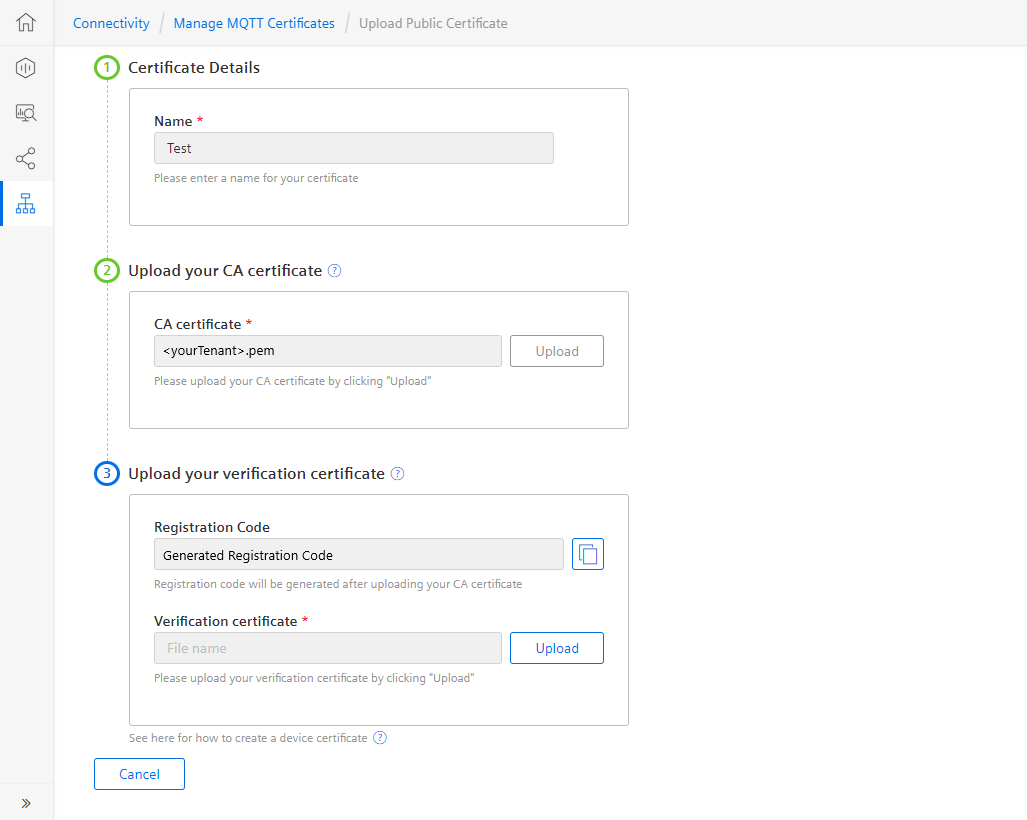Click "Please enter a name for your certificate" hint
The width and height of the screenshot is (1027, 820).
[256, 178]
